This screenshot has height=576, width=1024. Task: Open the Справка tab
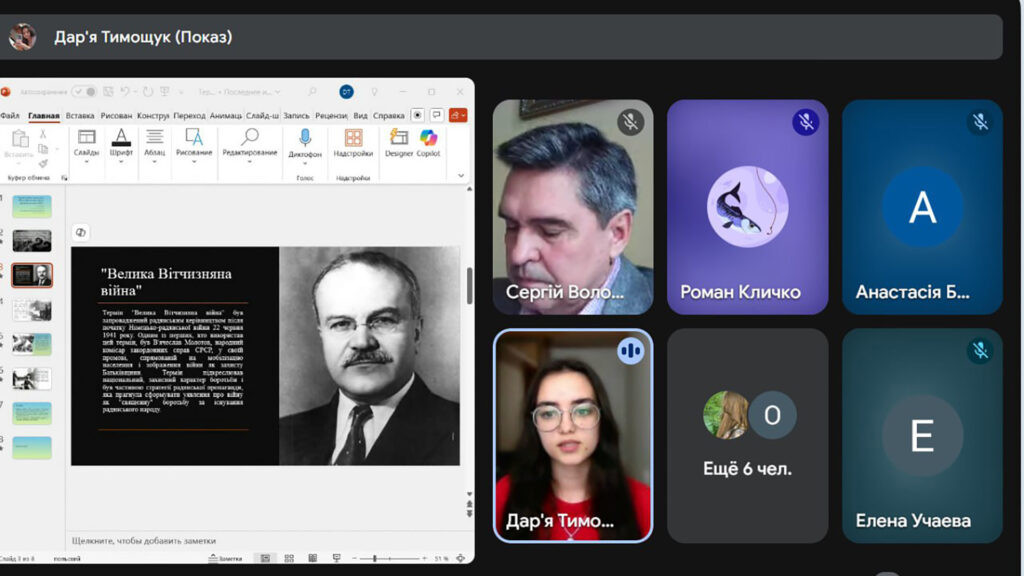[389, 116]
